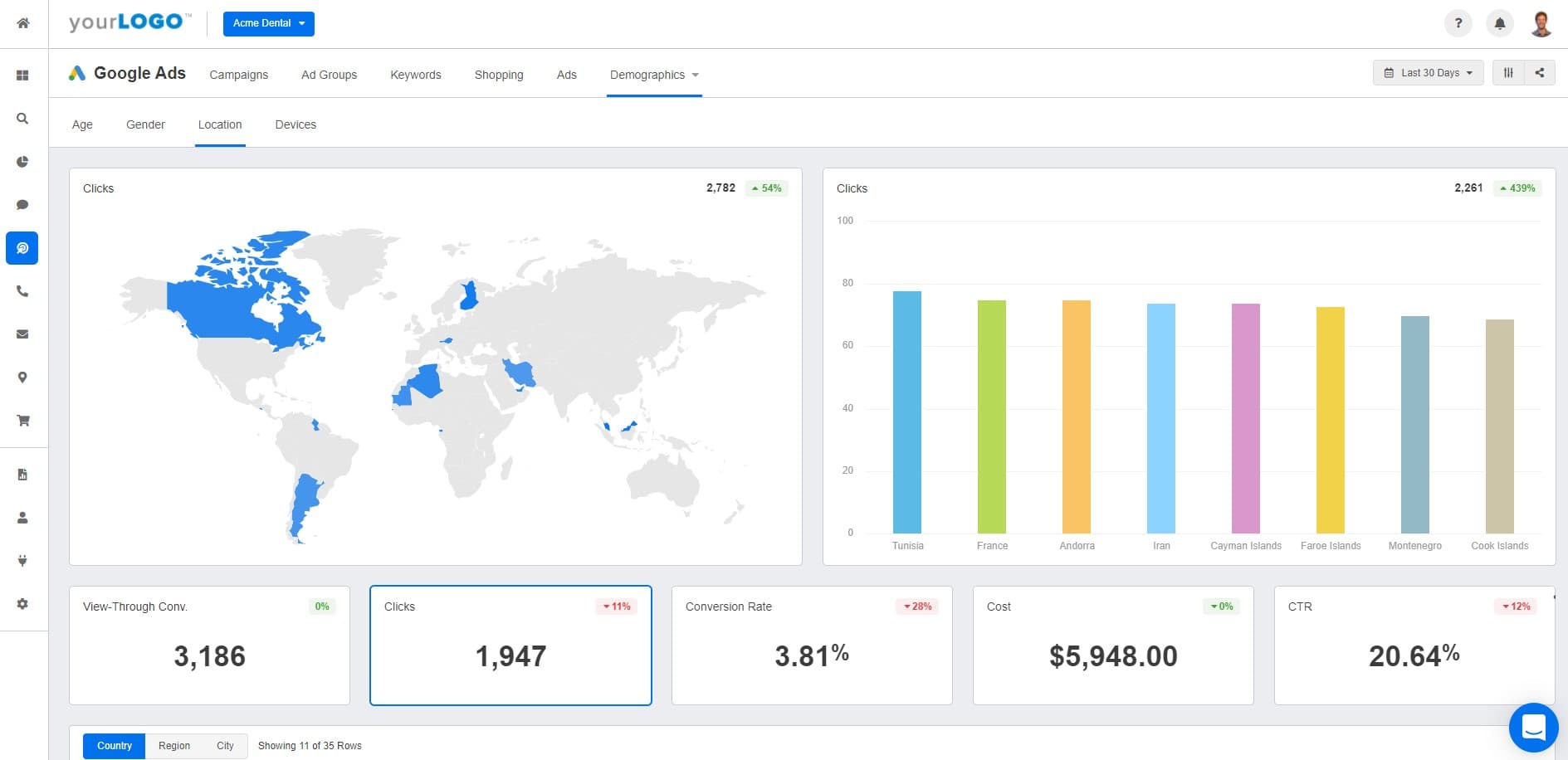The width and height of the screenshot is (1568, 760).
Task: Click the email envelope sidebar icon
Action: click(22, 334)
